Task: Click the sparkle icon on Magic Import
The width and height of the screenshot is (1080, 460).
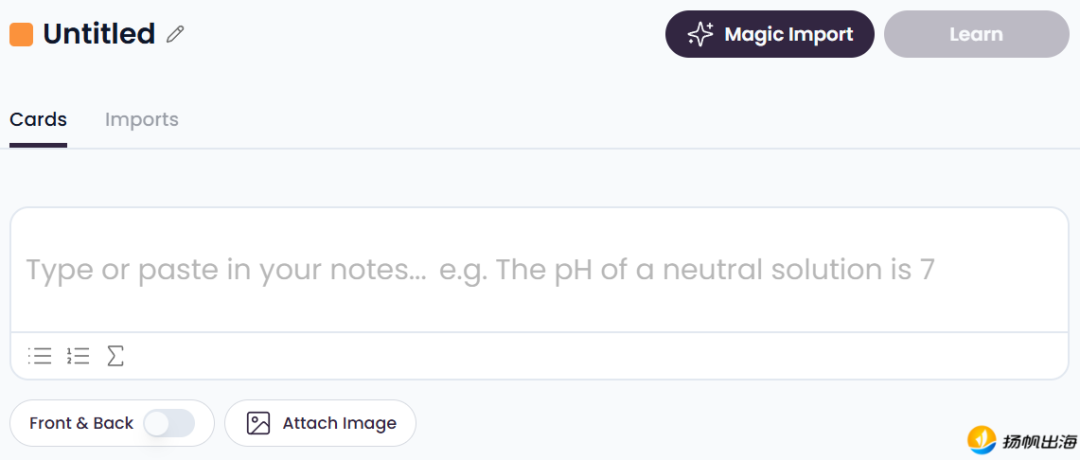Action: tap(700, 34)
